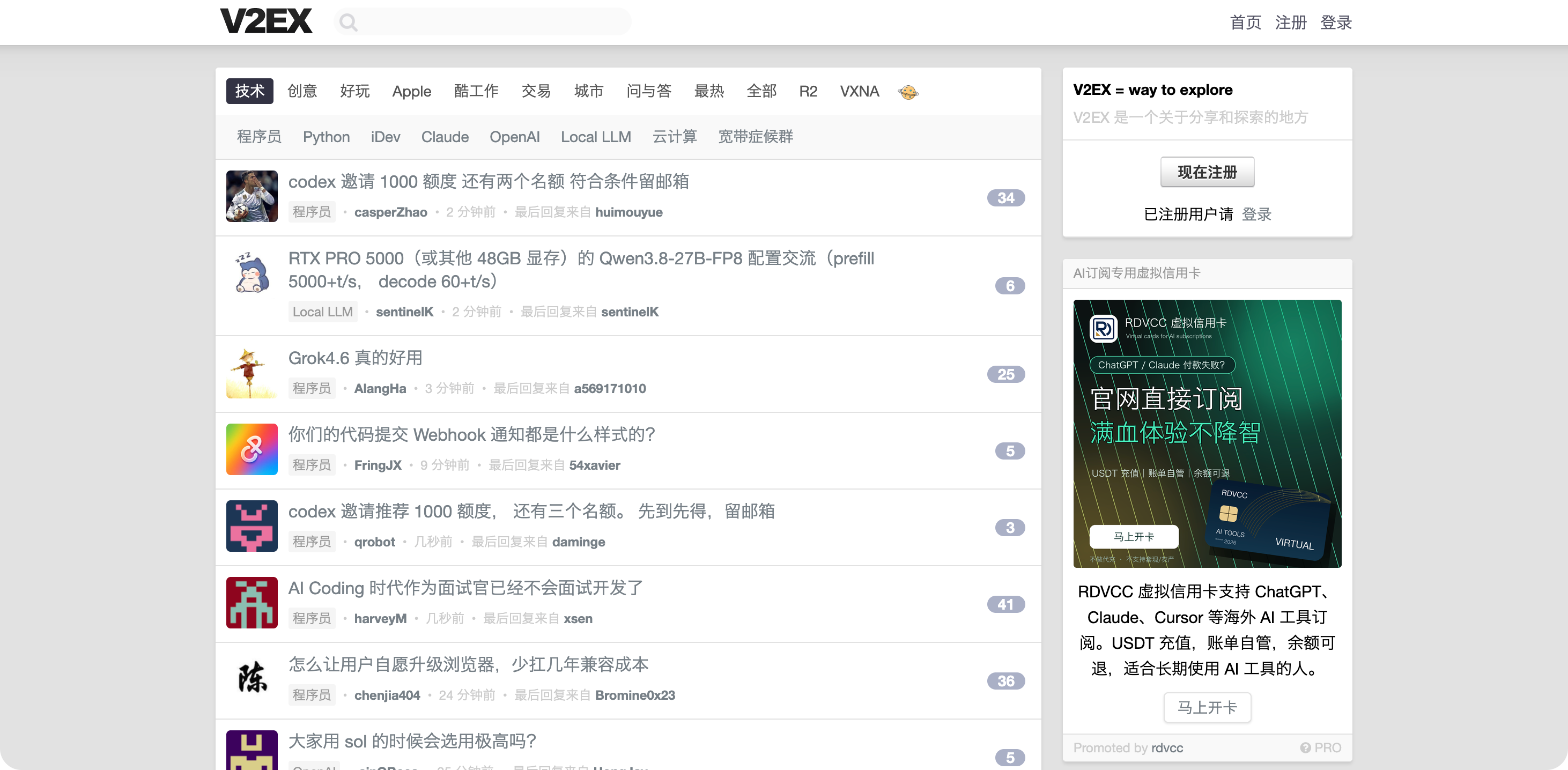Image resolution: width=1568 pixels, height=770 pixels.
Task: Open the planet icon tab
Action: click(x=907, y=91)
